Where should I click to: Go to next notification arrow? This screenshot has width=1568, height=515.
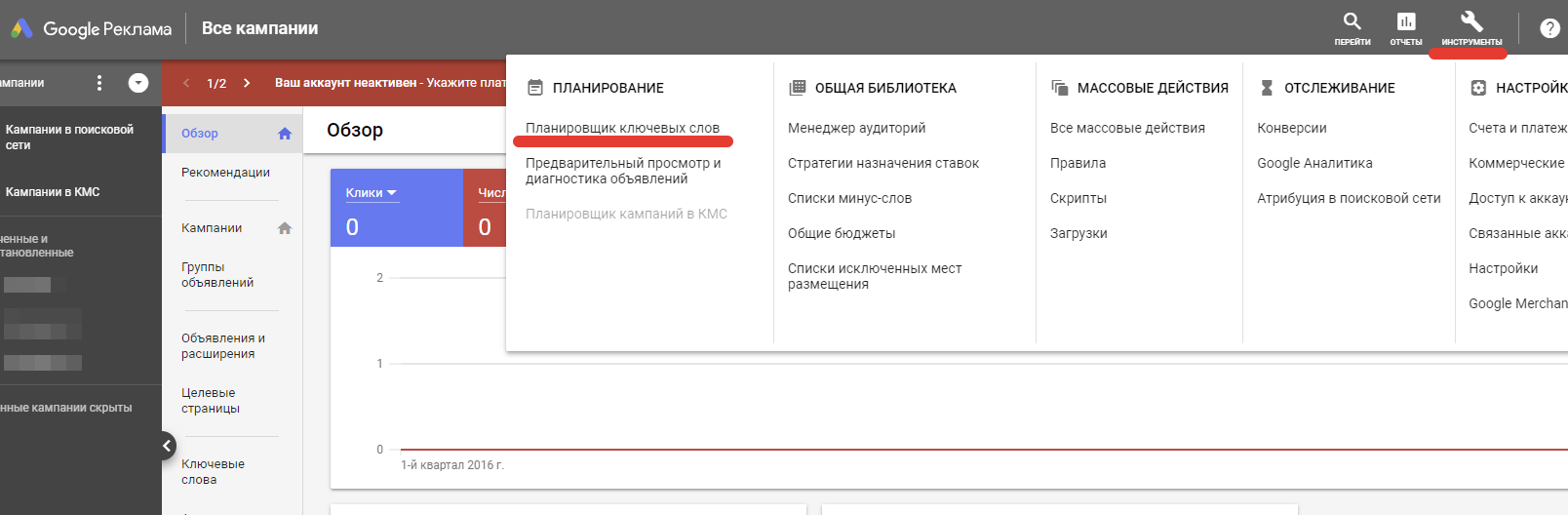coord(247,83)
